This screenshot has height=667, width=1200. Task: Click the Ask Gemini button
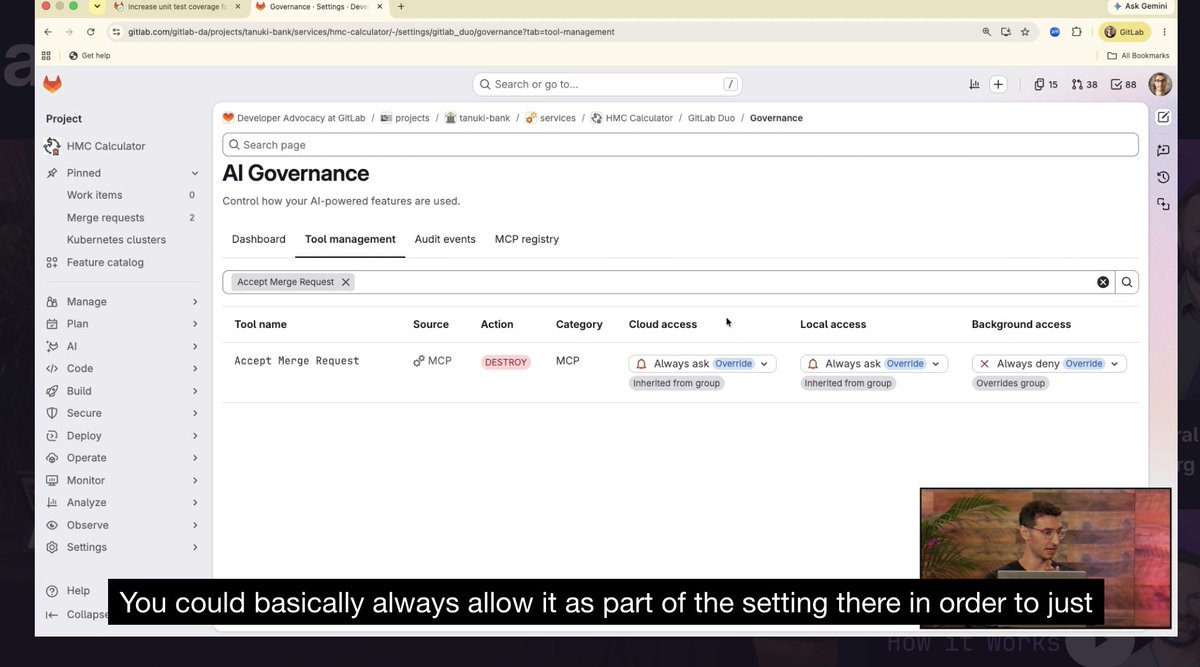pos(1140,6)
